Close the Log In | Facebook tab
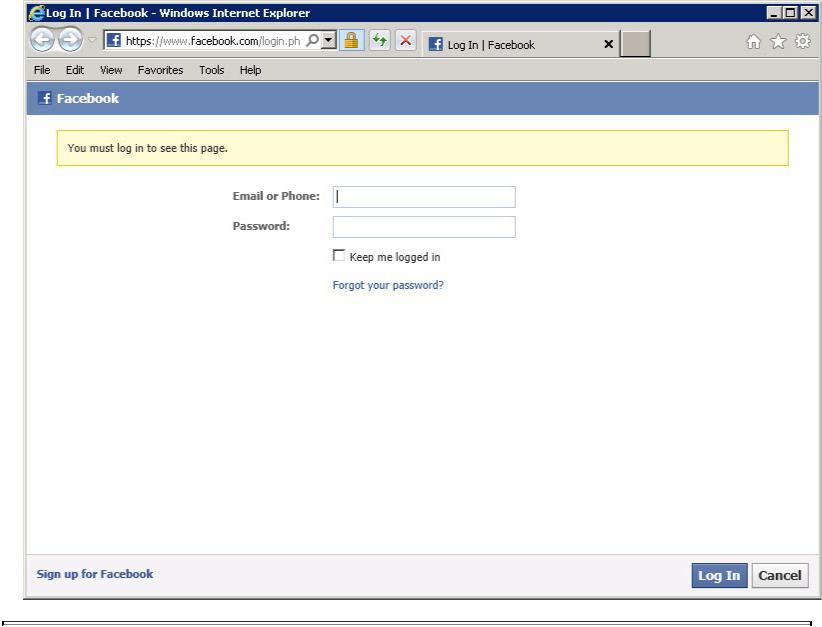Screen dimensions: 822x627 pos(608,44)
